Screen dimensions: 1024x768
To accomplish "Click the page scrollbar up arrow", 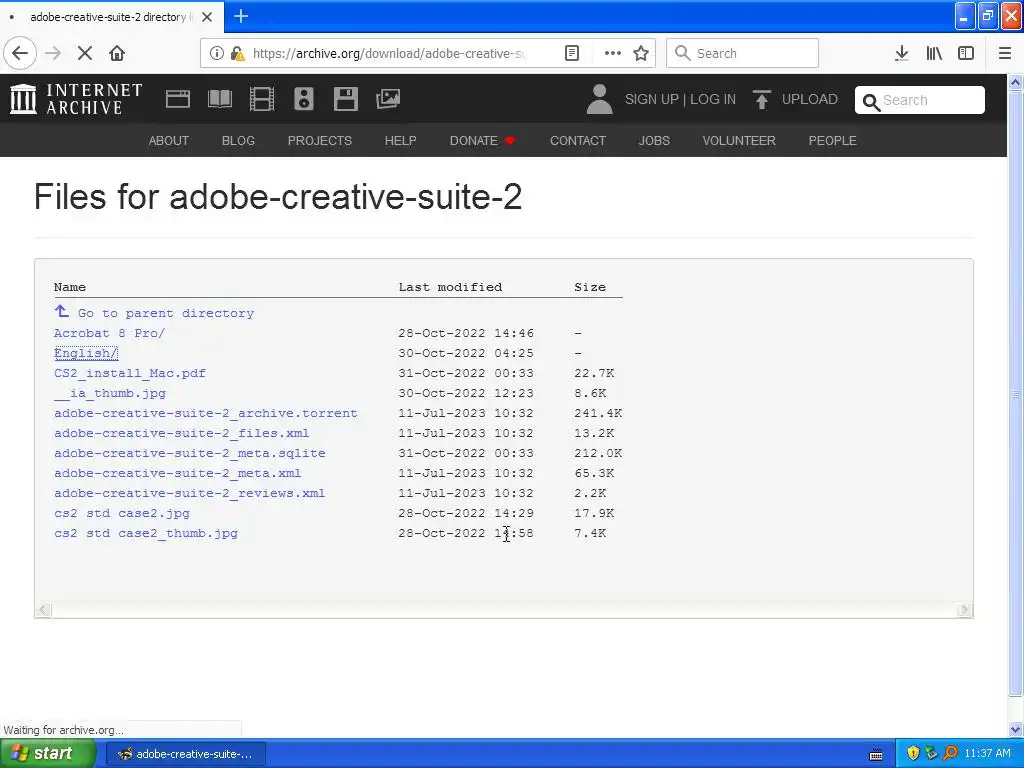I will tap(1015, 82).
